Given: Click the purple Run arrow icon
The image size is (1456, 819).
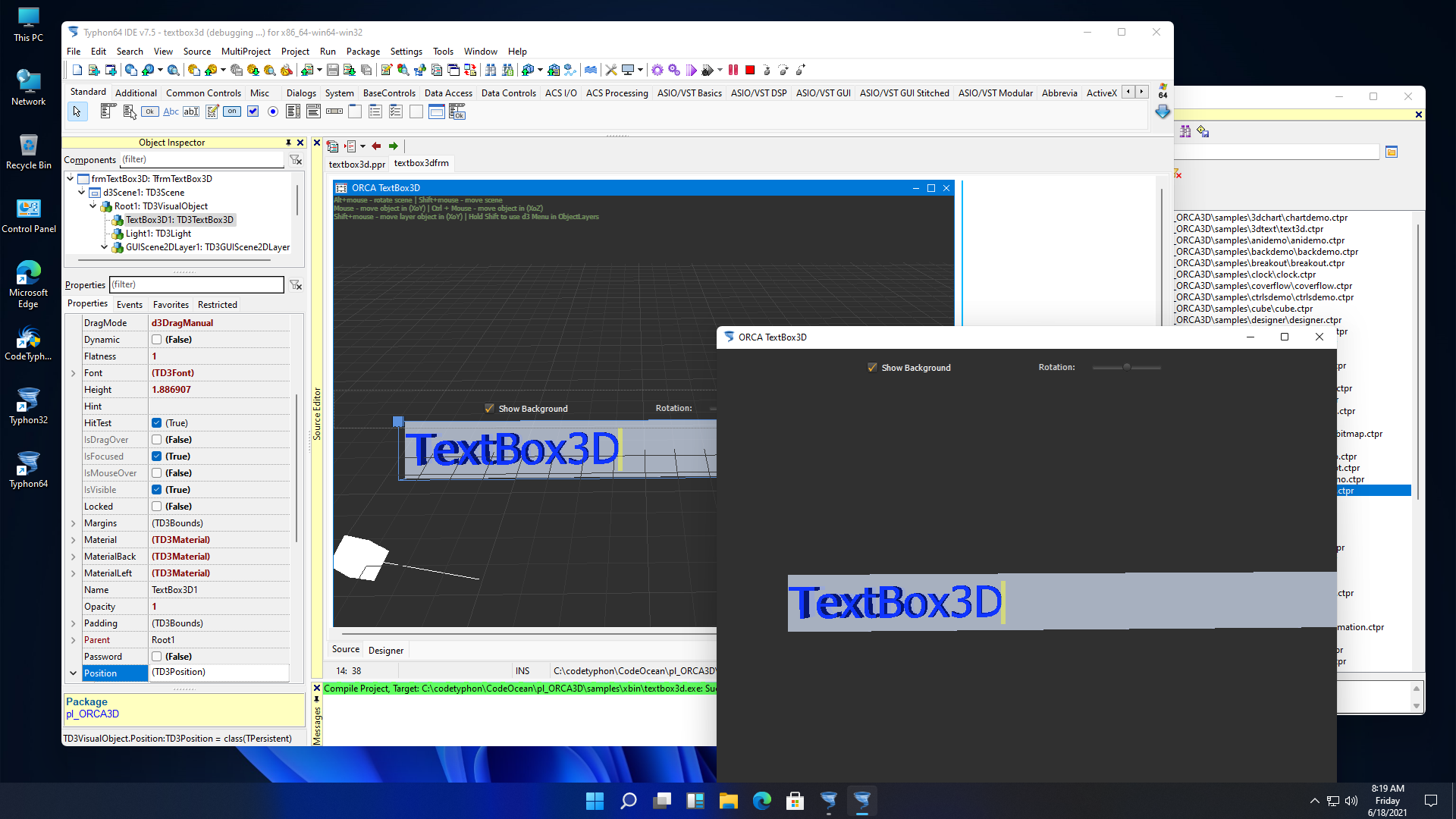Looking at the screenshot, I should tap(691, 71).
